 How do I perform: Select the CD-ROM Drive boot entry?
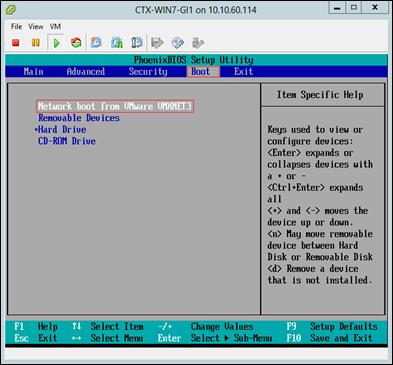[67, 141]
